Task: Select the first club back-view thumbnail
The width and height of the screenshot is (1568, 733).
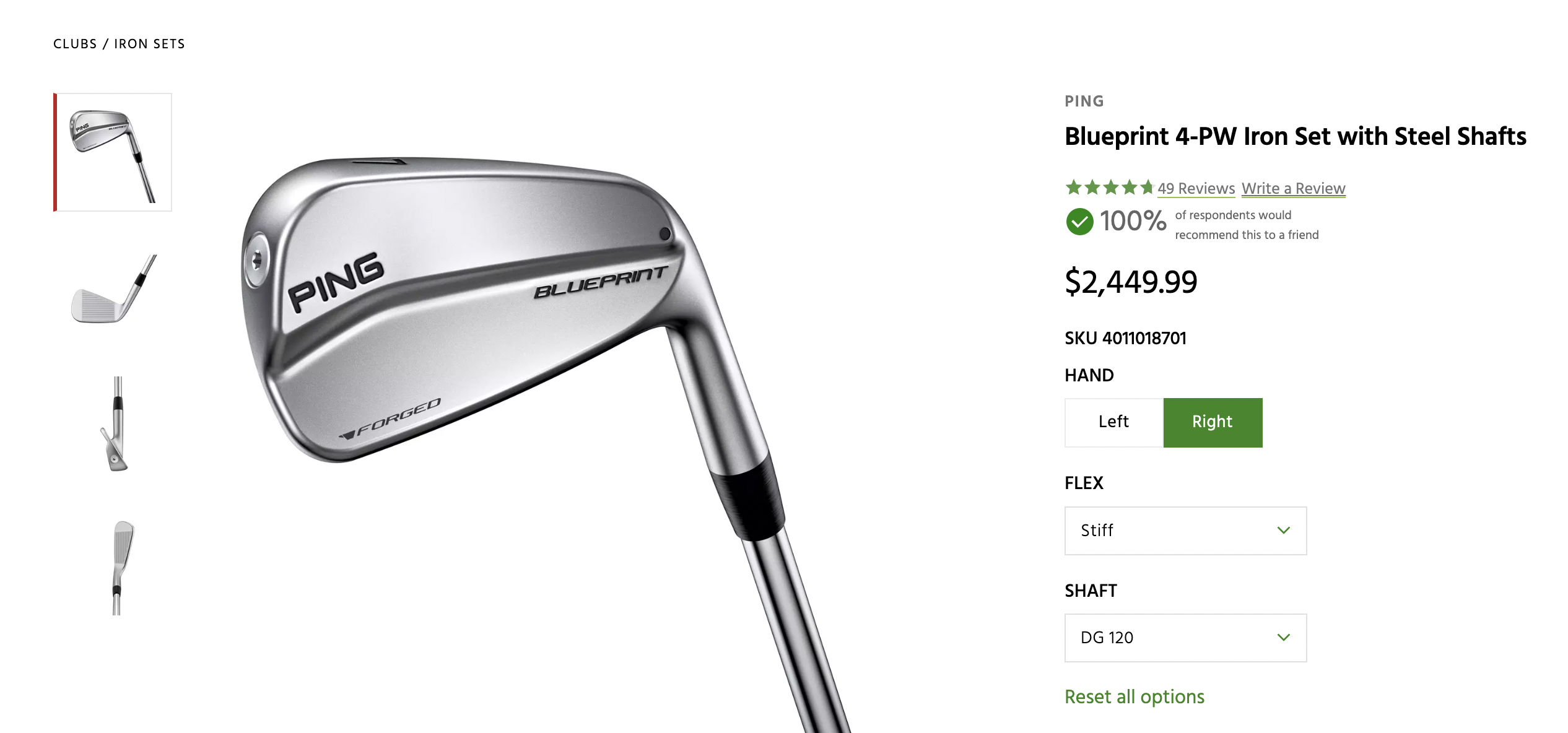Action: pyautogui.click(x=113, y=152)
